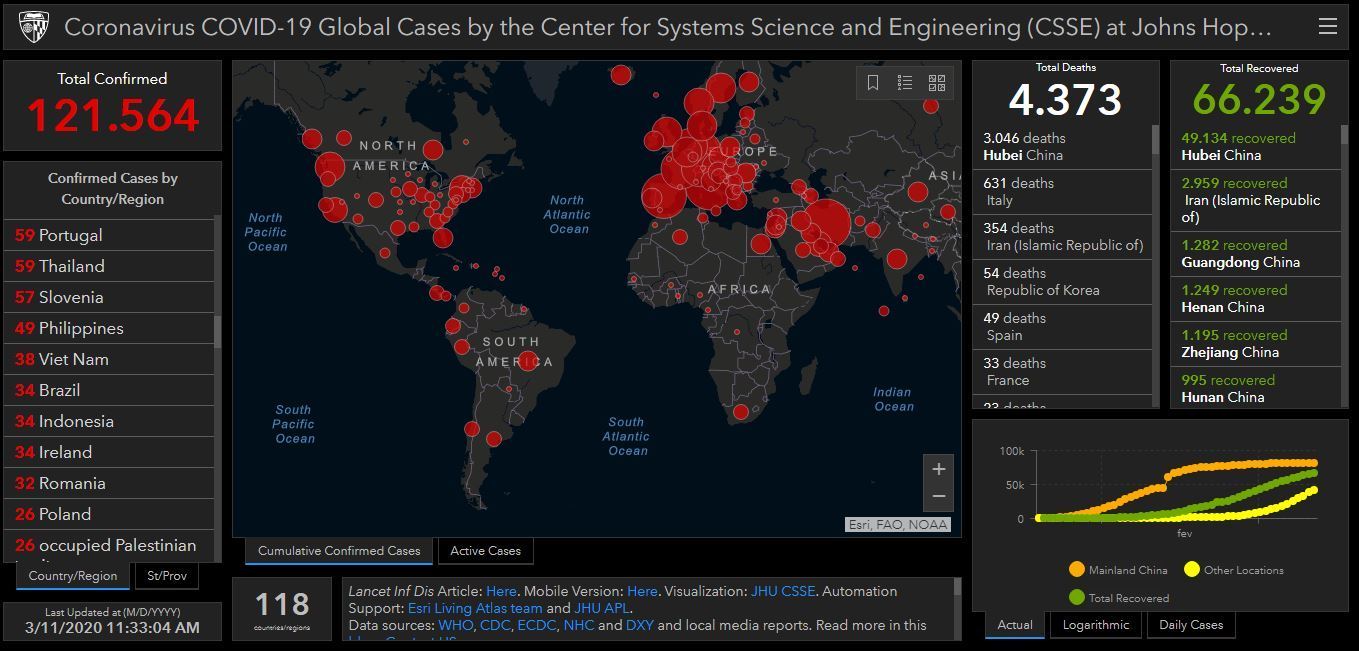Open the WHO data source link
The width and height of the screenshot is (1359, 651).
[454, 625]
